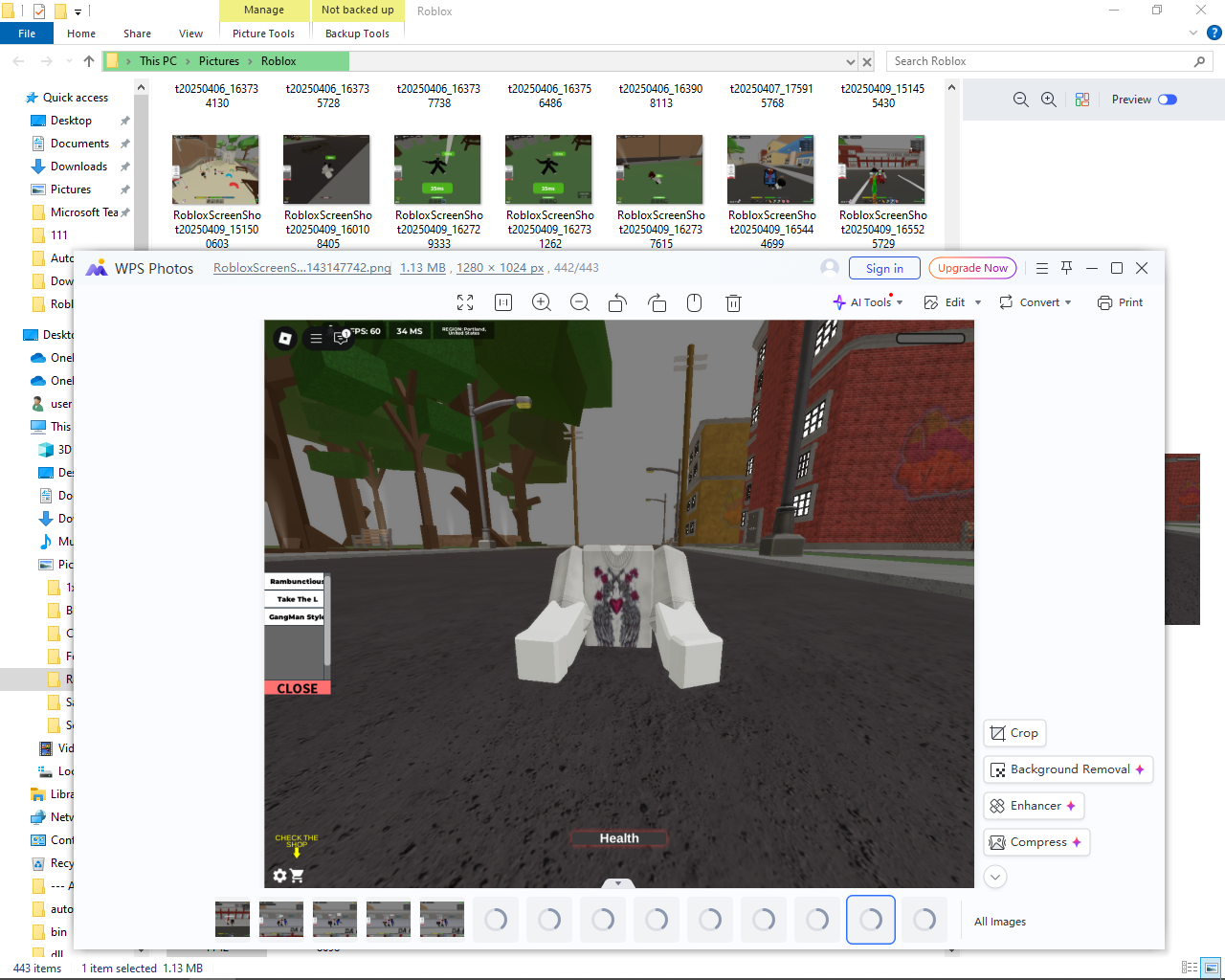
Task: Expand the Explorer ribbon chevron
Action: click(x=1193, y=33)
